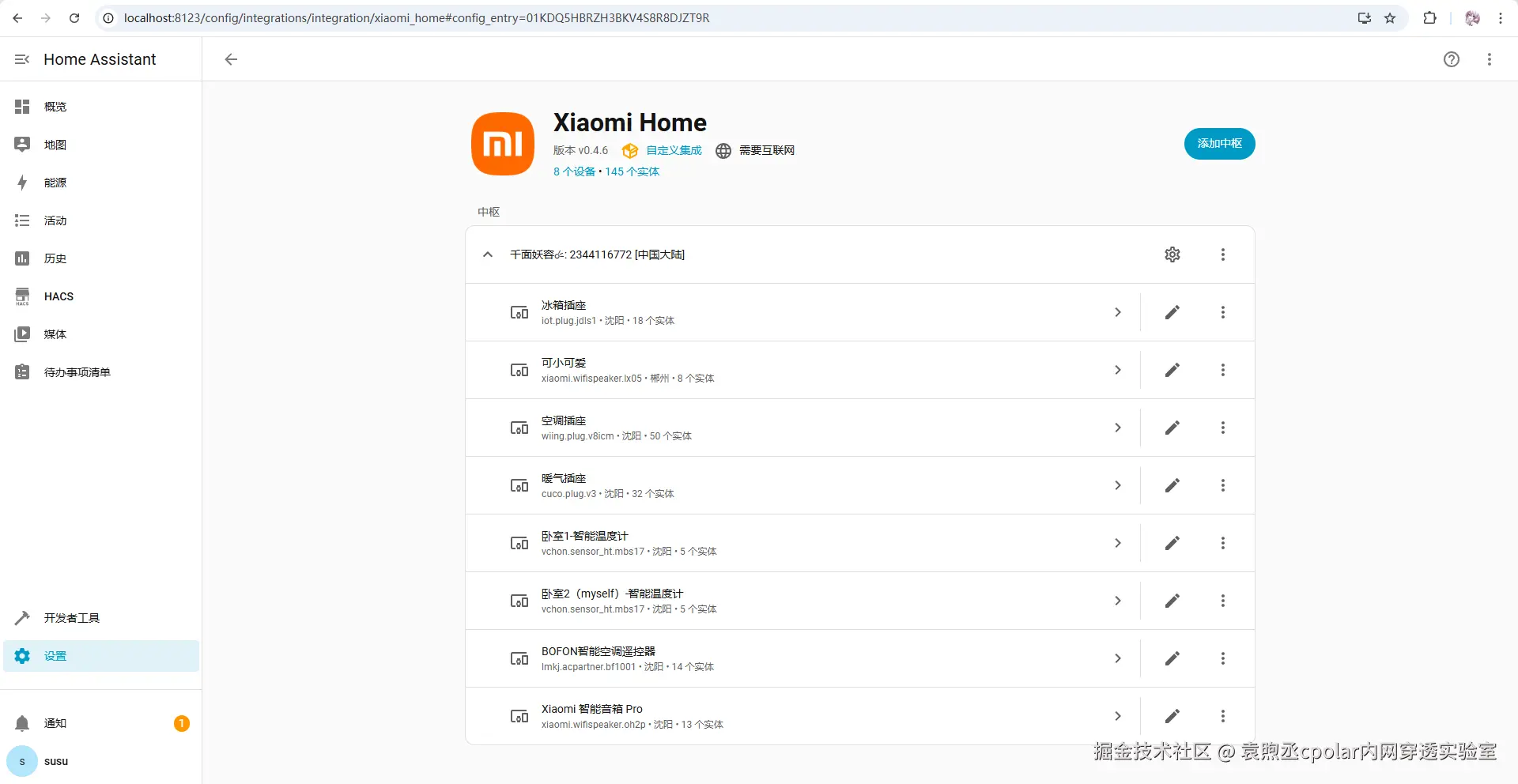Open 开发者工具 in the sidebar
Screen dimensions: 1518x784
point(101,618)
